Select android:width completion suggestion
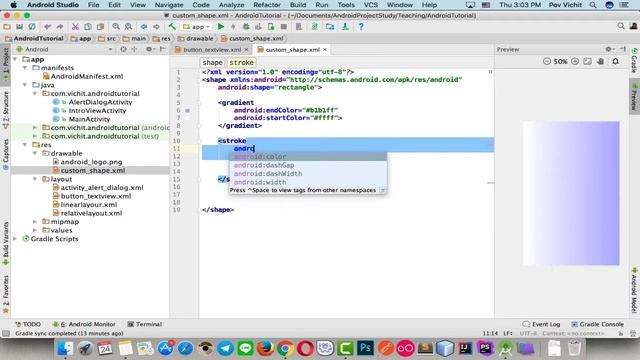Screen dimensions: 640x360 (308, 182)
